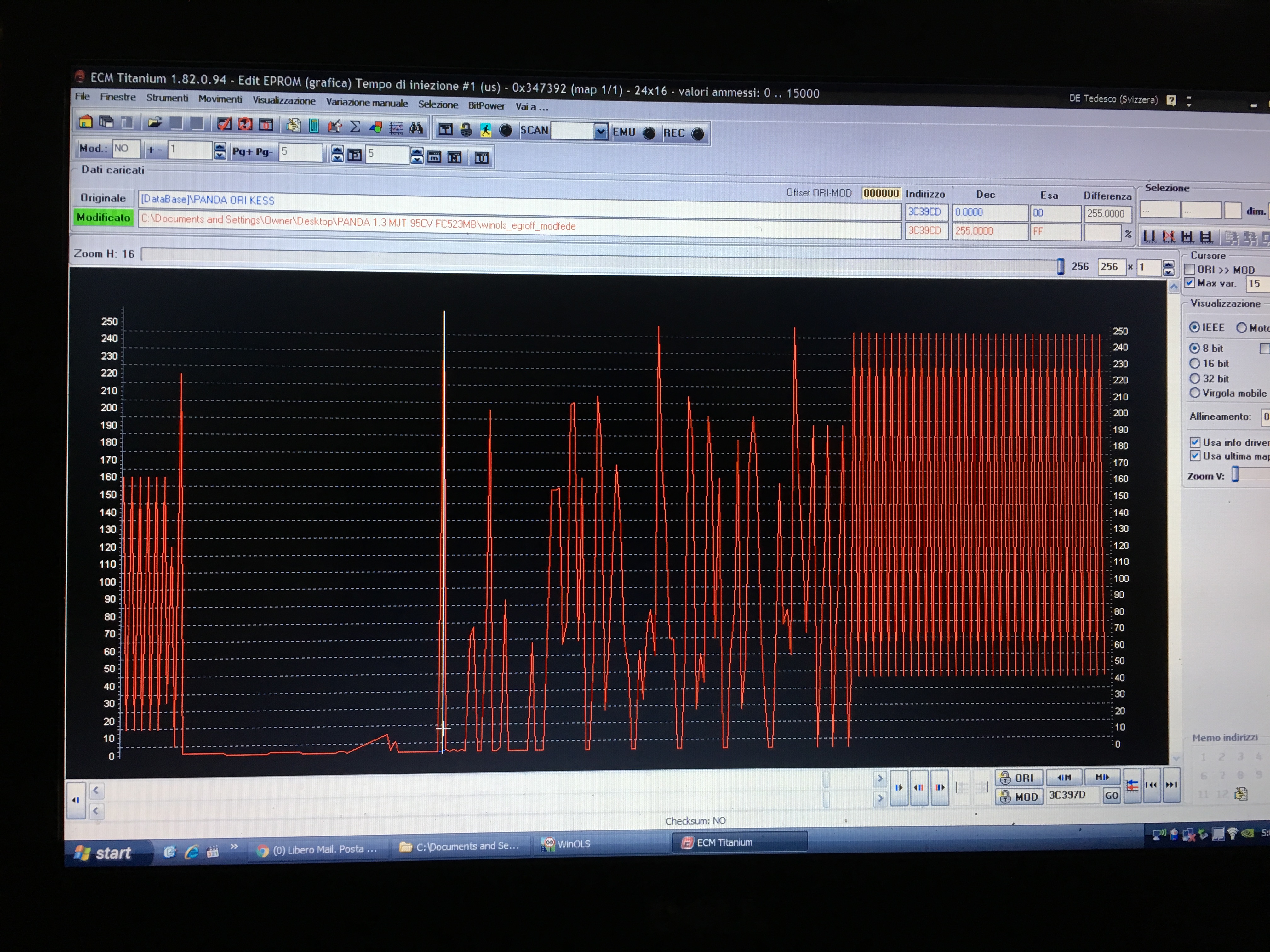Click the MOD lock button

click(x=1019, y=796)
